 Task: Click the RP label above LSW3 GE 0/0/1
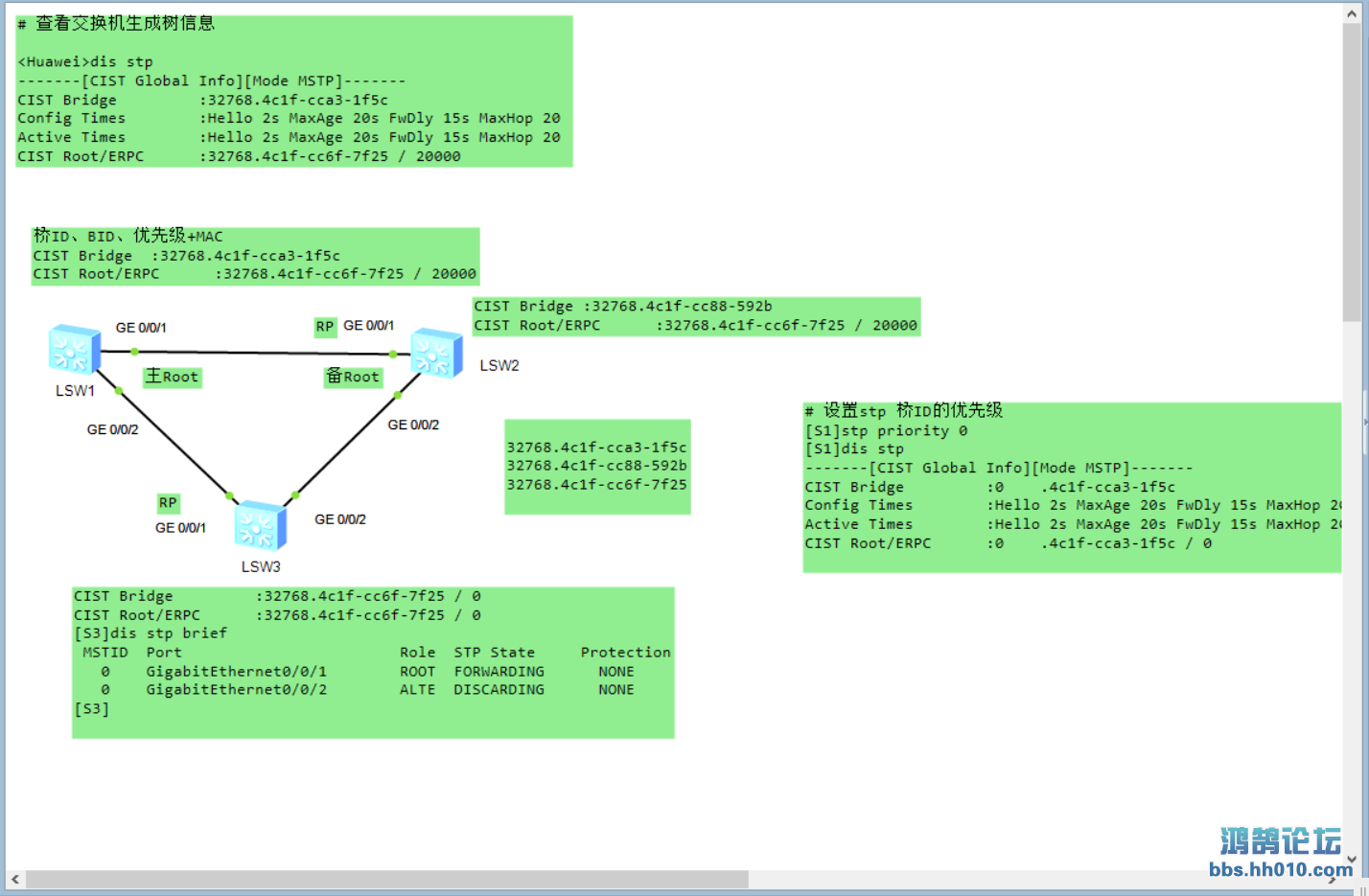(168, 503)
